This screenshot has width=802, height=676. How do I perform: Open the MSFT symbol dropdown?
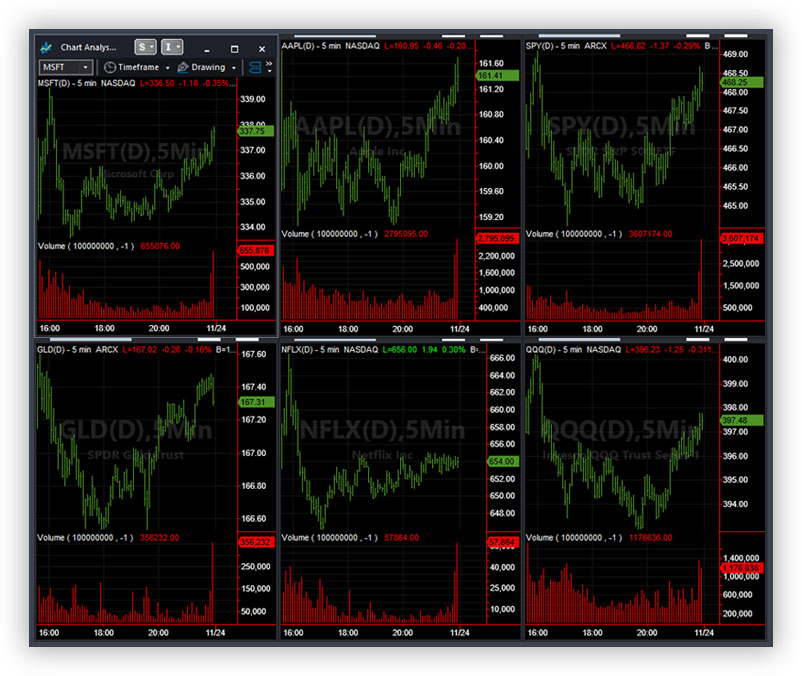pyautogui.click(x=85, y=67)
